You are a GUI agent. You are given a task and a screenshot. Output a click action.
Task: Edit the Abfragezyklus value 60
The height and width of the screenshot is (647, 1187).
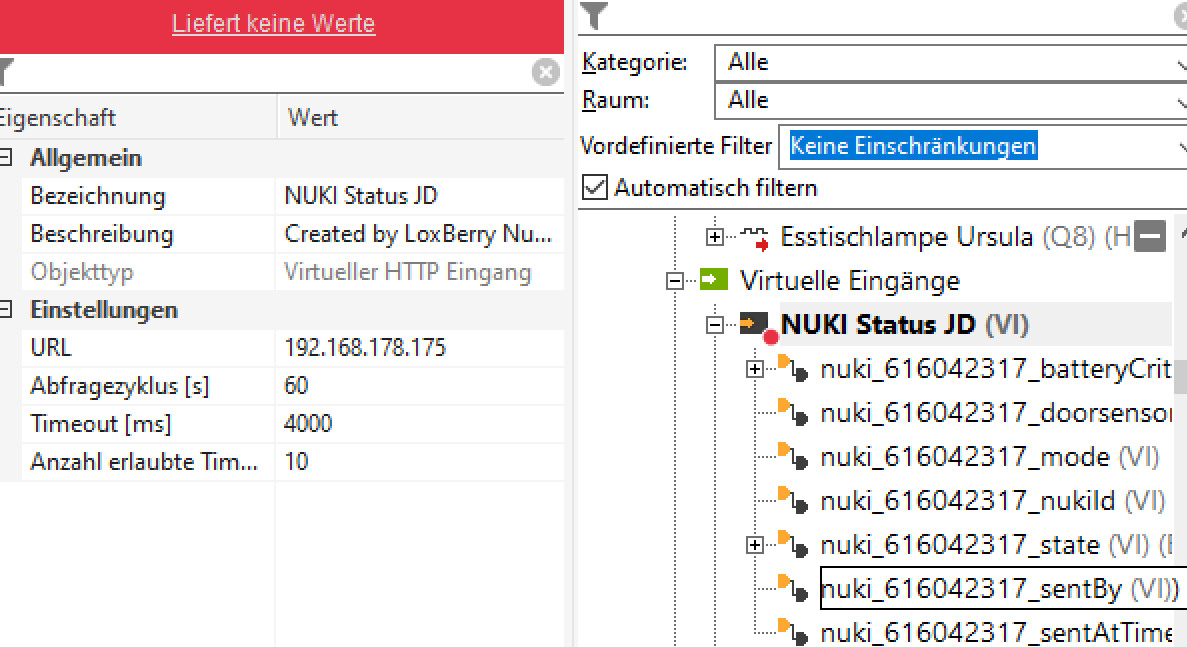coord(420,386)
